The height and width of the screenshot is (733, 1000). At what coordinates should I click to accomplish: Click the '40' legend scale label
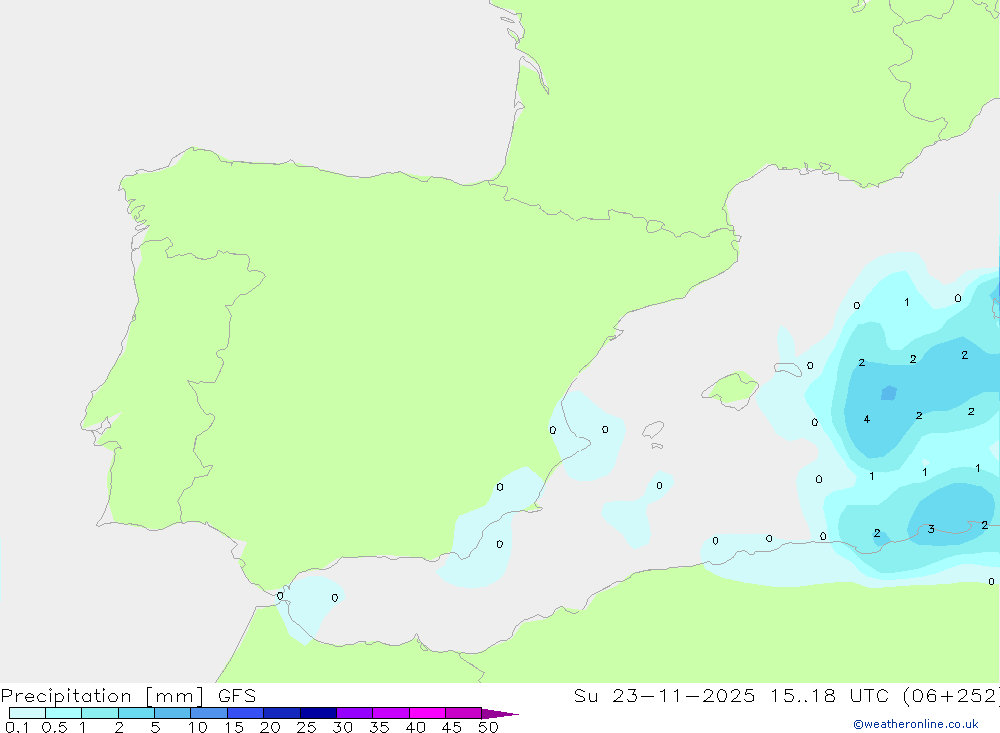click(415, 727)
